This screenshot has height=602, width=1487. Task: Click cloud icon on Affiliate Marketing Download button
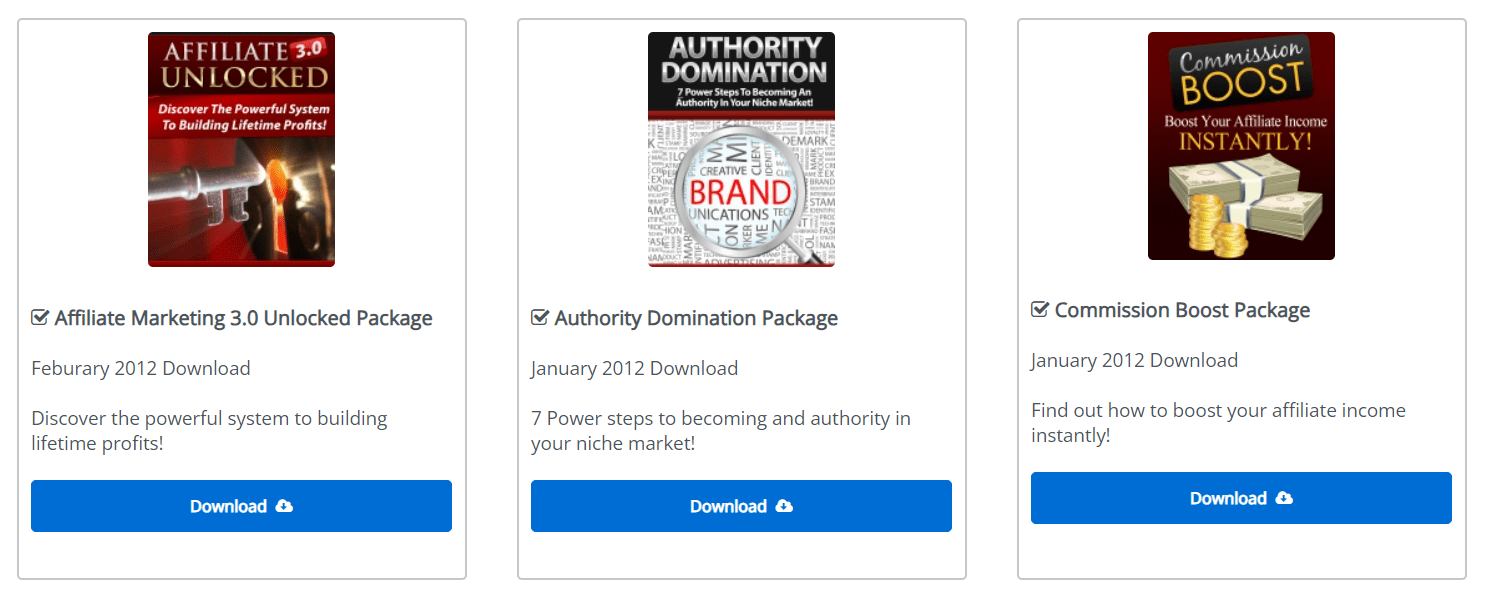pyautogui.click(x=284, y=506)
